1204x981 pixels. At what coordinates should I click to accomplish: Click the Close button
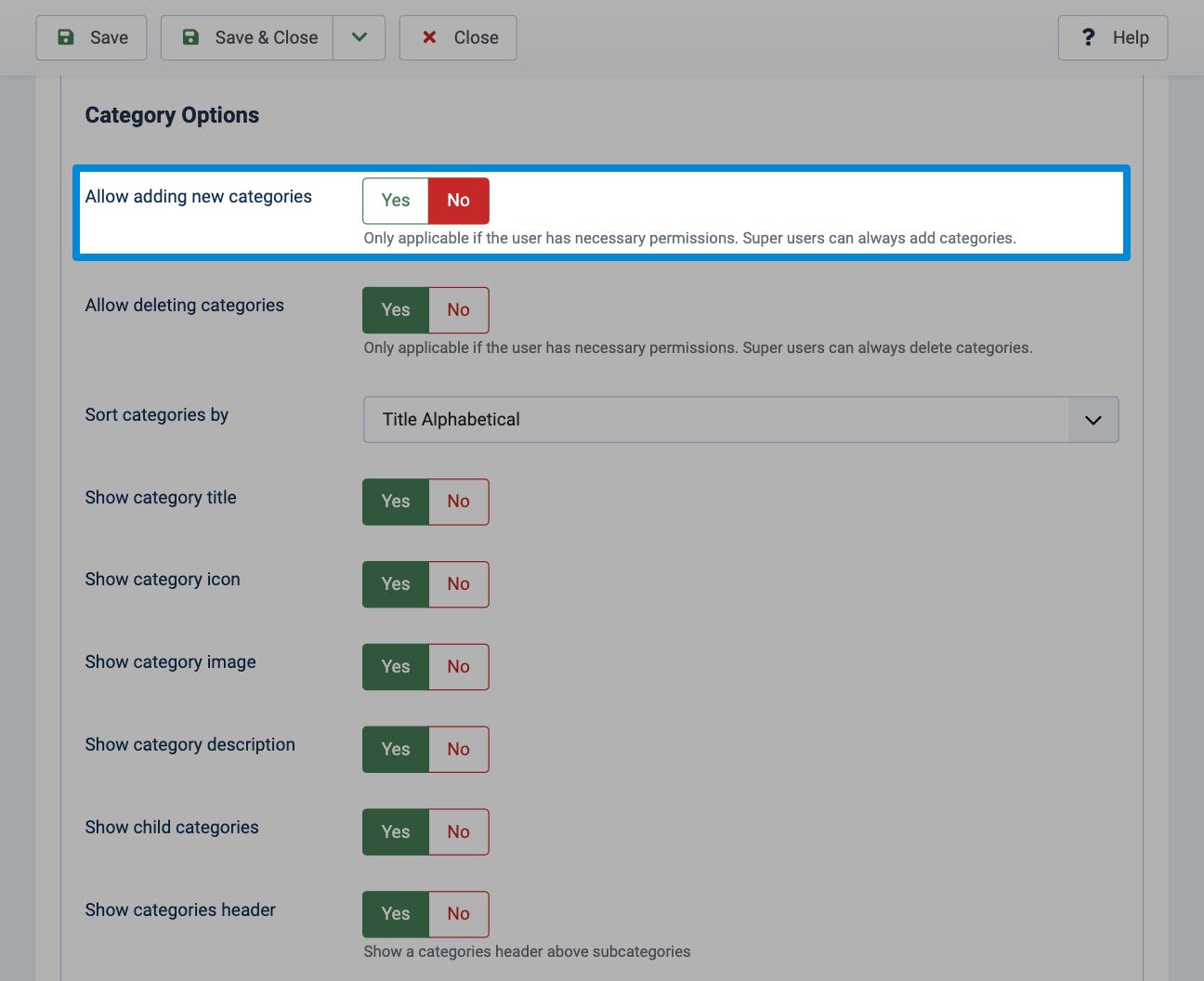458,38
